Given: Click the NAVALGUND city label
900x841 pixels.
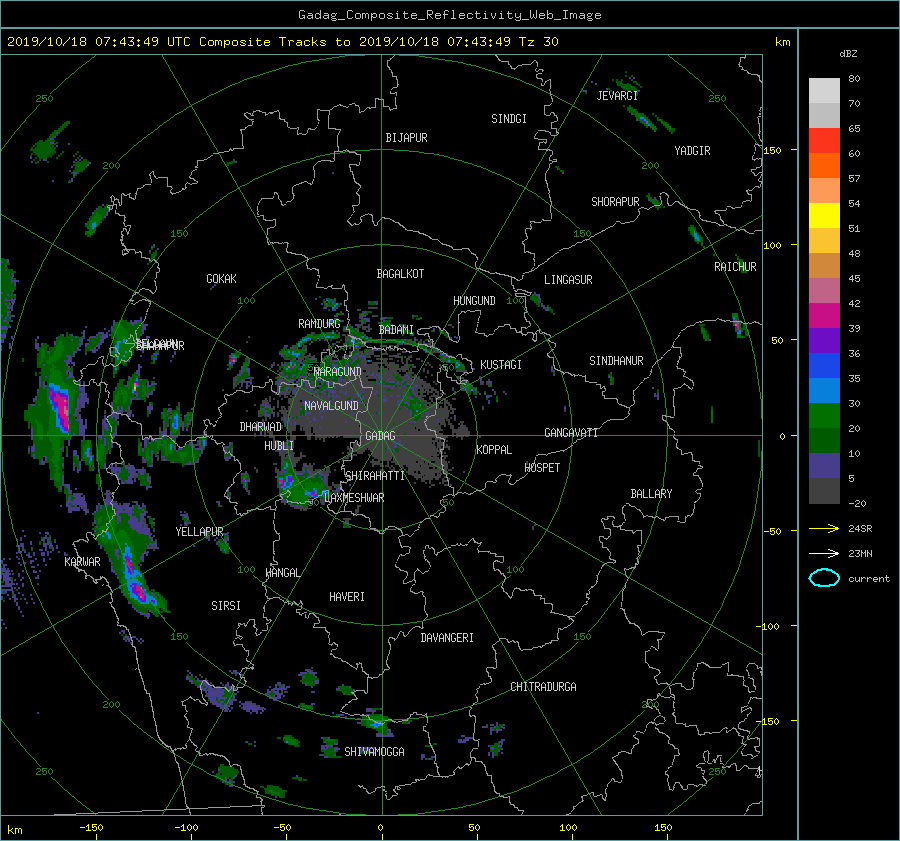Looking at the screenshot, I should (x=331, y=406).
